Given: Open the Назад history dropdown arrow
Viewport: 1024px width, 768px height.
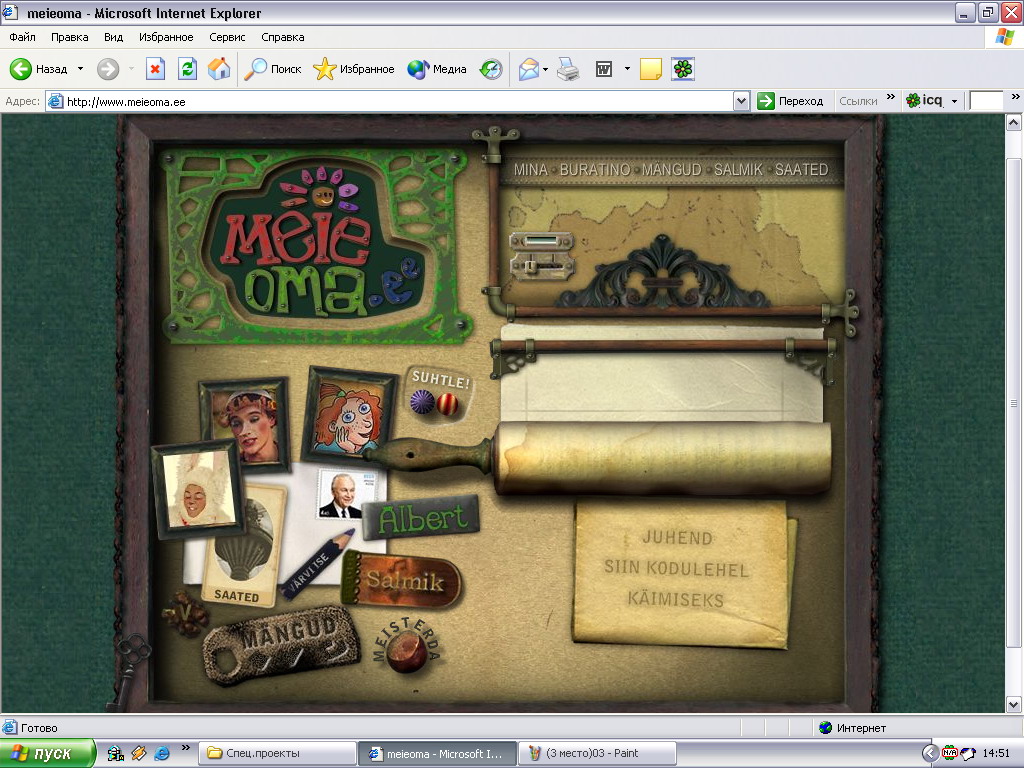Looking at the screenshot, I should pos(80,69).
